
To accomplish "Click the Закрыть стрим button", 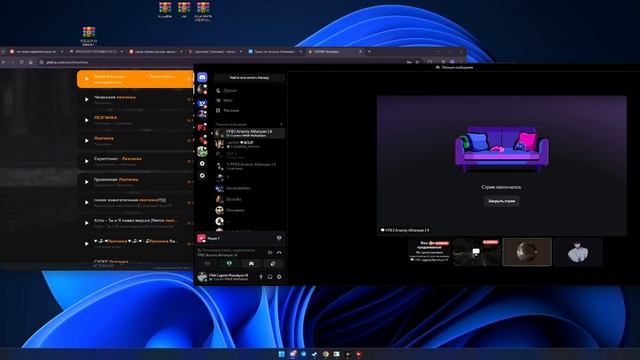I will coord(502,201).
